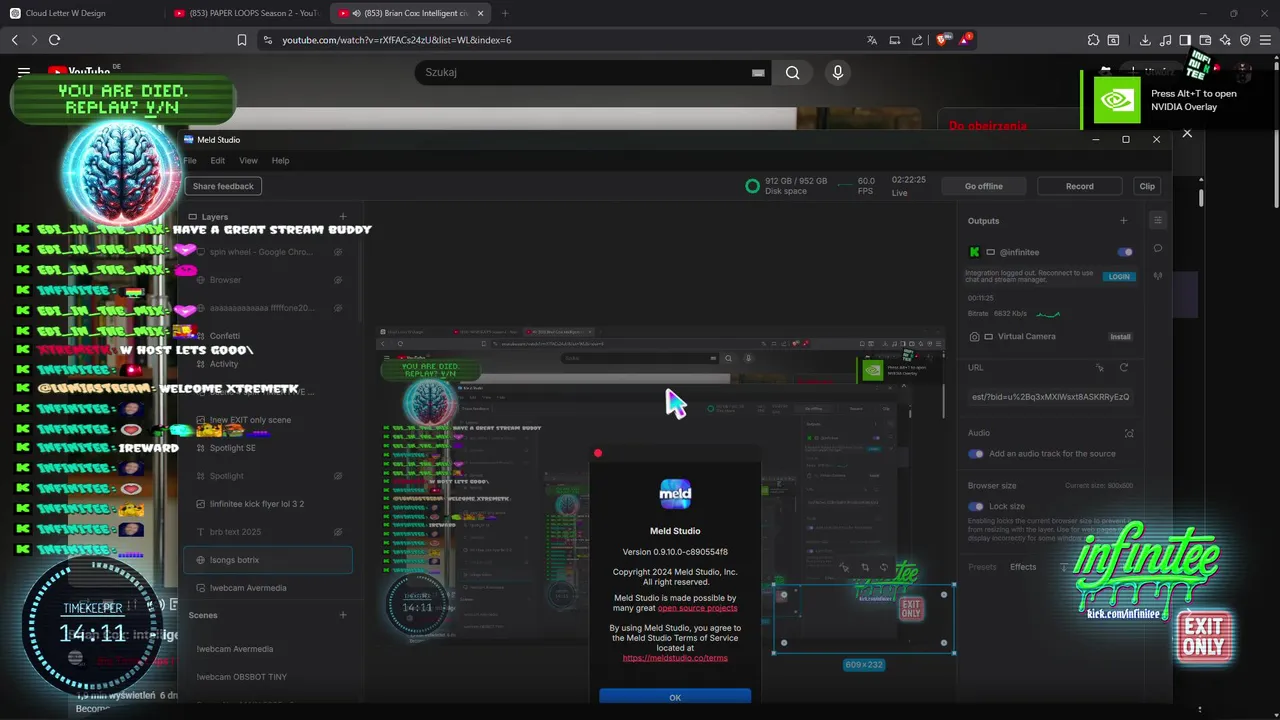Open the Brave Leo AI sparkle icon

[1225, 40]
